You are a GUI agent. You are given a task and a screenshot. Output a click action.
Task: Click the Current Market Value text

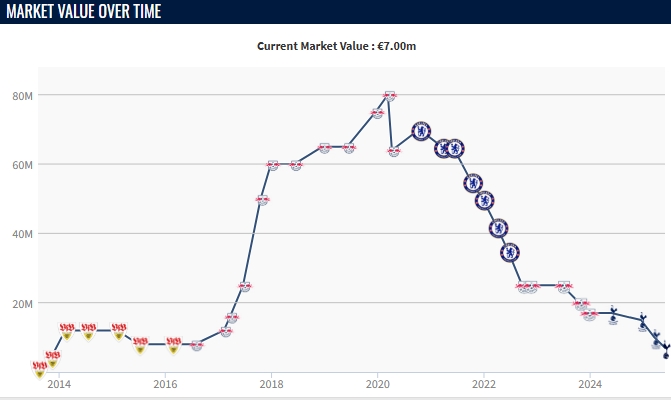tap(343, 46)
